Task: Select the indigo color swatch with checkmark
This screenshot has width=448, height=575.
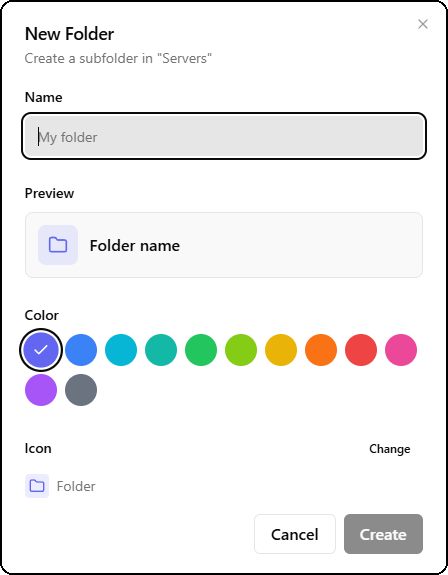Action: (41, 350)
